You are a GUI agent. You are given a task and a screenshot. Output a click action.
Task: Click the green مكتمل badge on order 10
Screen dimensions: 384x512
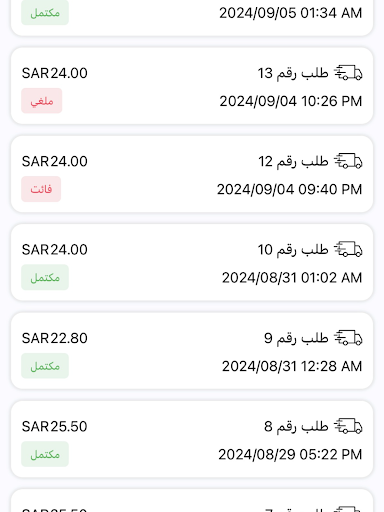click(45, 277)
